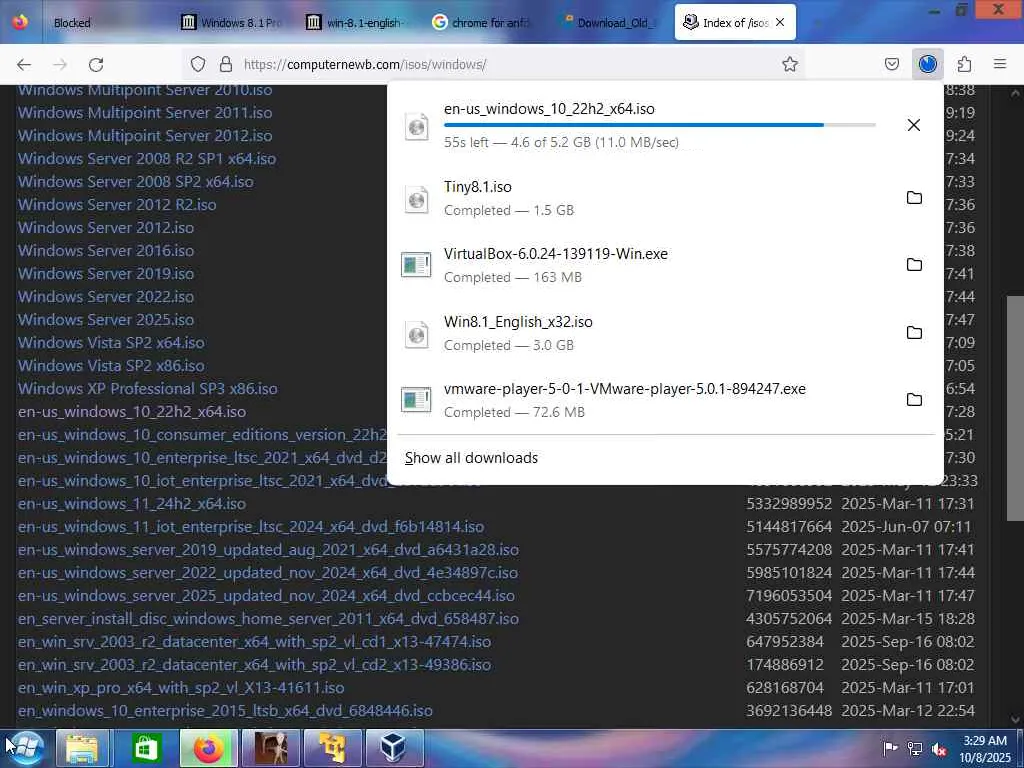Save page to Pocket icon

click(892, 64)
